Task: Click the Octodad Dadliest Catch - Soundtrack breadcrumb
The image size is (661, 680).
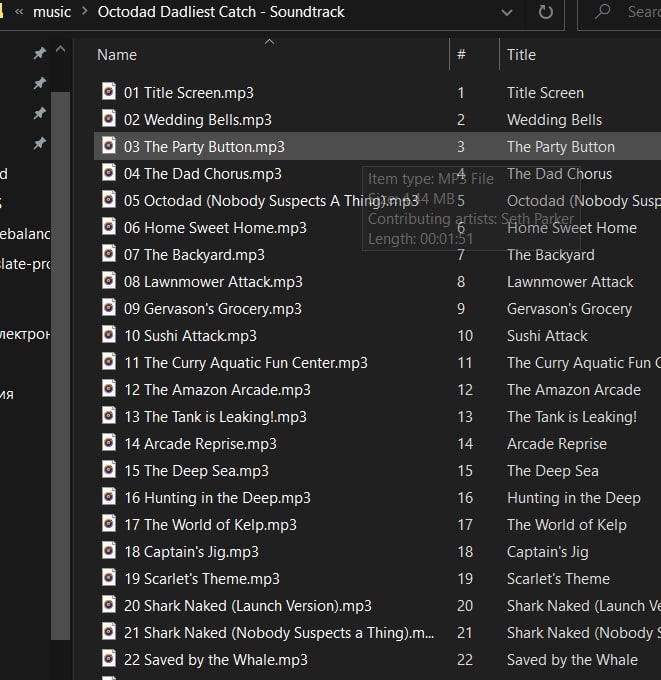Action: (x=221, y=12)
